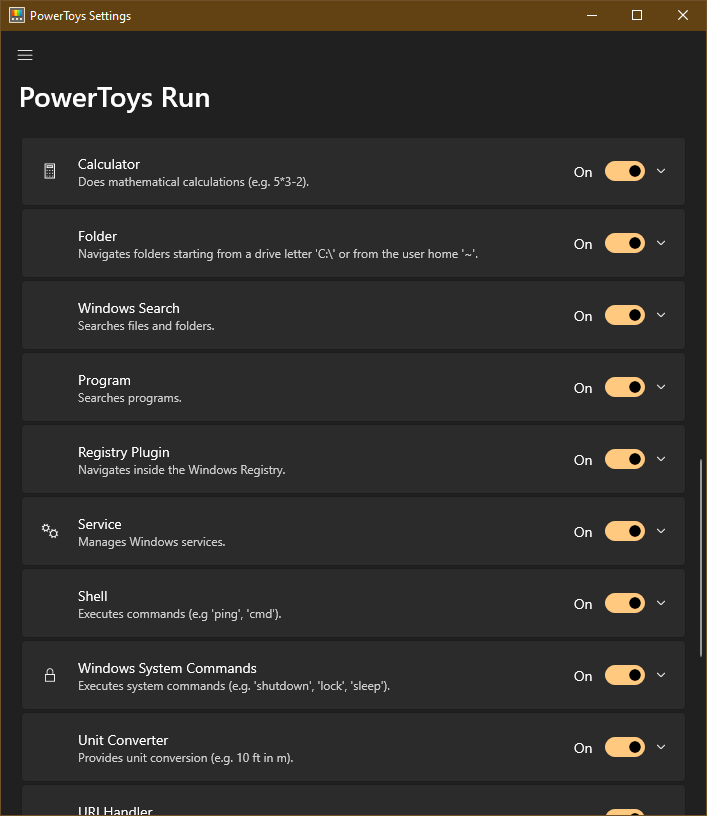707x816 pixels.
Task: Toggle the Unit Converter plugin
Action: point(624,746)
